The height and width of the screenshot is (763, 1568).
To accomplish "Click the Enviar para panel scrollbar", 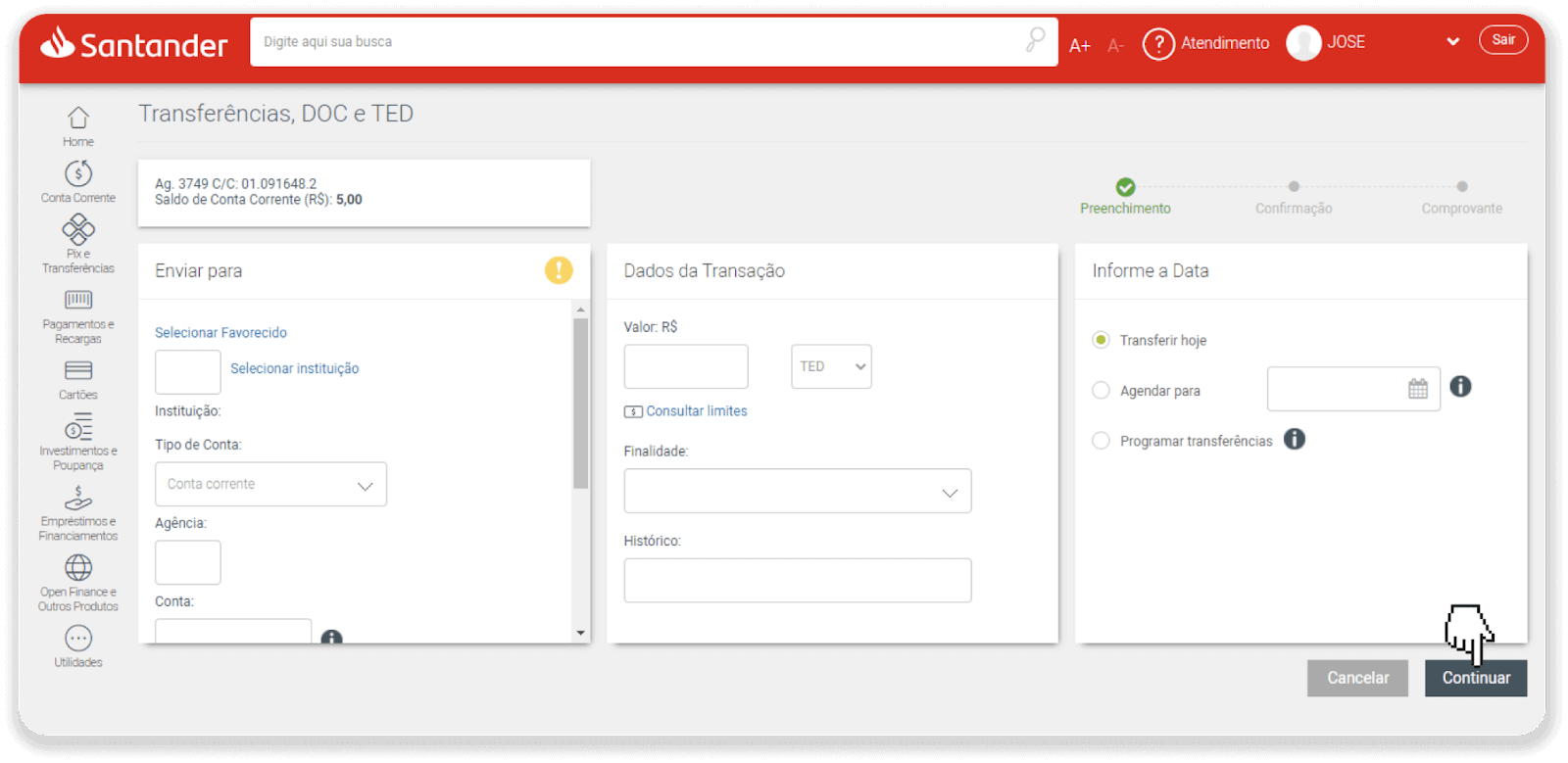I will click(x=580, y=402).
